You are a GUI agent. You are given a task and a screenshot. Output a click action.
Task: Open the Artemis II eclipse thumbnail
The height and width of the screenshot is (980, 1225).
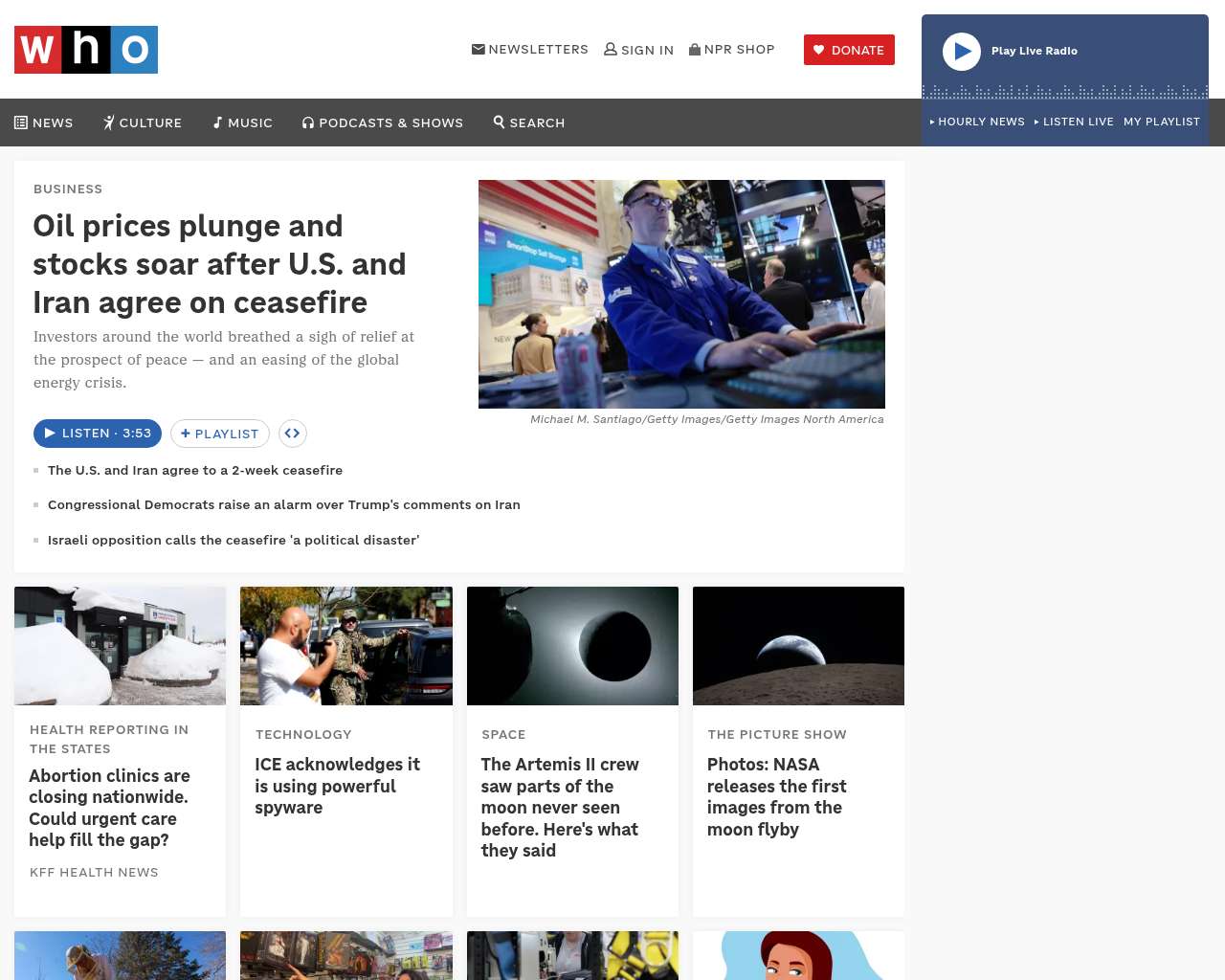(572, 646)
